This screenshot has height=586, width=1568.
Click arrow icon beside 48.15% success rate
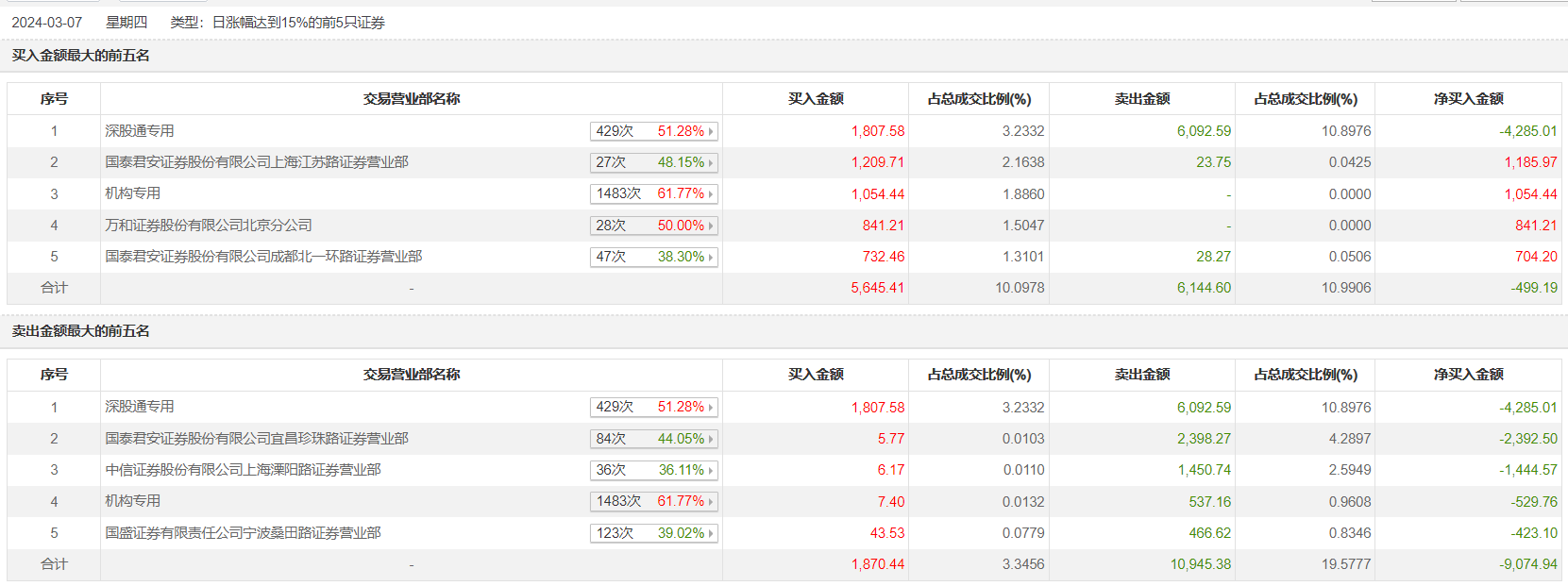click(711, 163)
